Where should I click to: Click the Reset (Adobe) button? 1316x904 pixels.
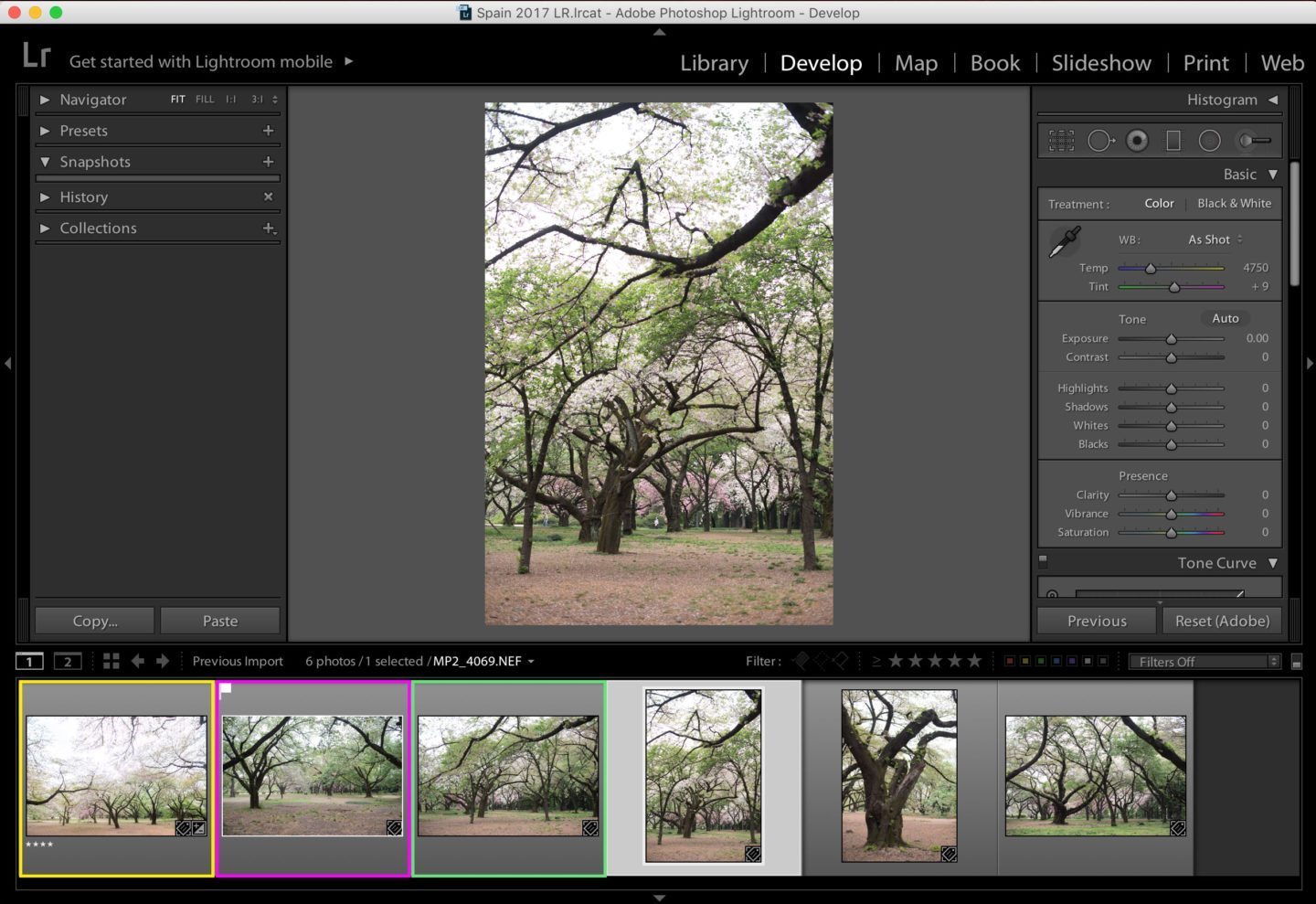[1222, 621]
